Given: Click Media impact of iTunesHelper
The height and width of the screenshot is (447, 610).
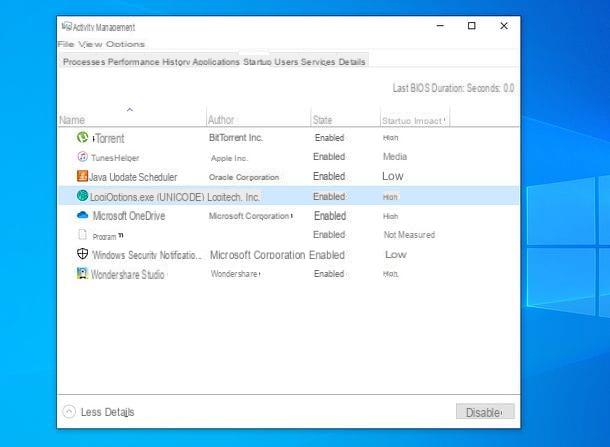Looking at the screenshot, I should (395, 156).
